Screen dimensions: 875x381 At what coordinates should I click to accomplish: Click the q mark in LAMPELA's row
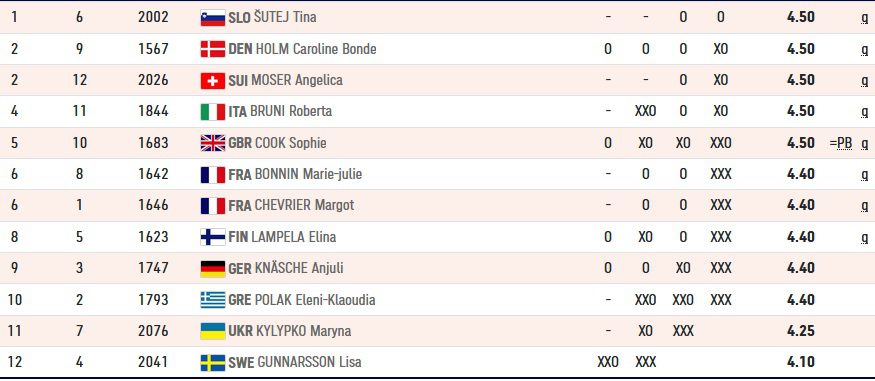click(x=864, y=238)
